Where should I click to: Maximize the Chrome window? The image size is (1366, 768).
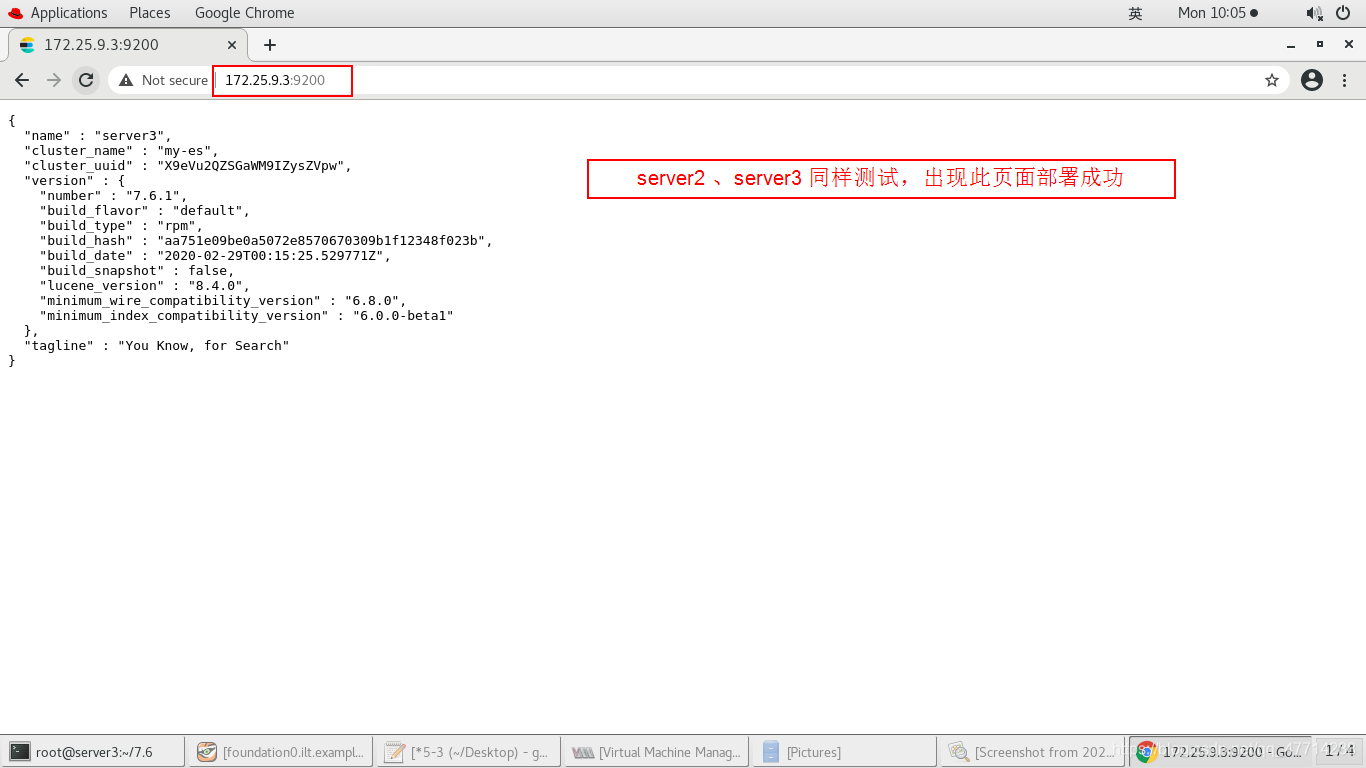click(1320, 45)
